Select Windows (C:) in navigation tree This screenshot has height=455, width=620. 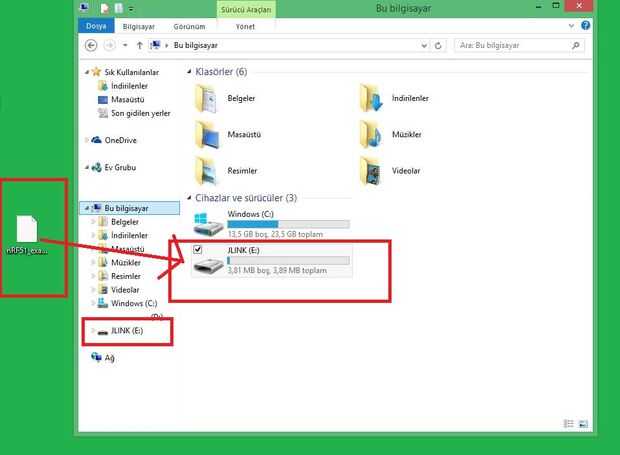point(134,304)
